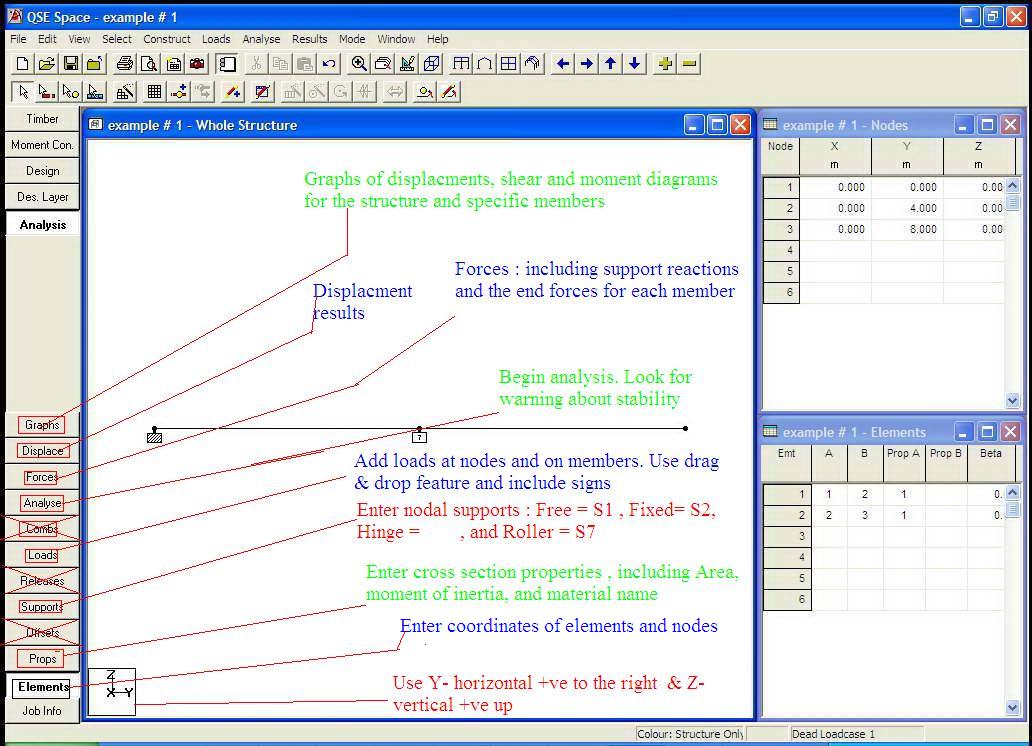Image resolution: width=1032 pixels, height=746 pixels.
Task: Select the plane frame view icon
Action: point(461,64)
